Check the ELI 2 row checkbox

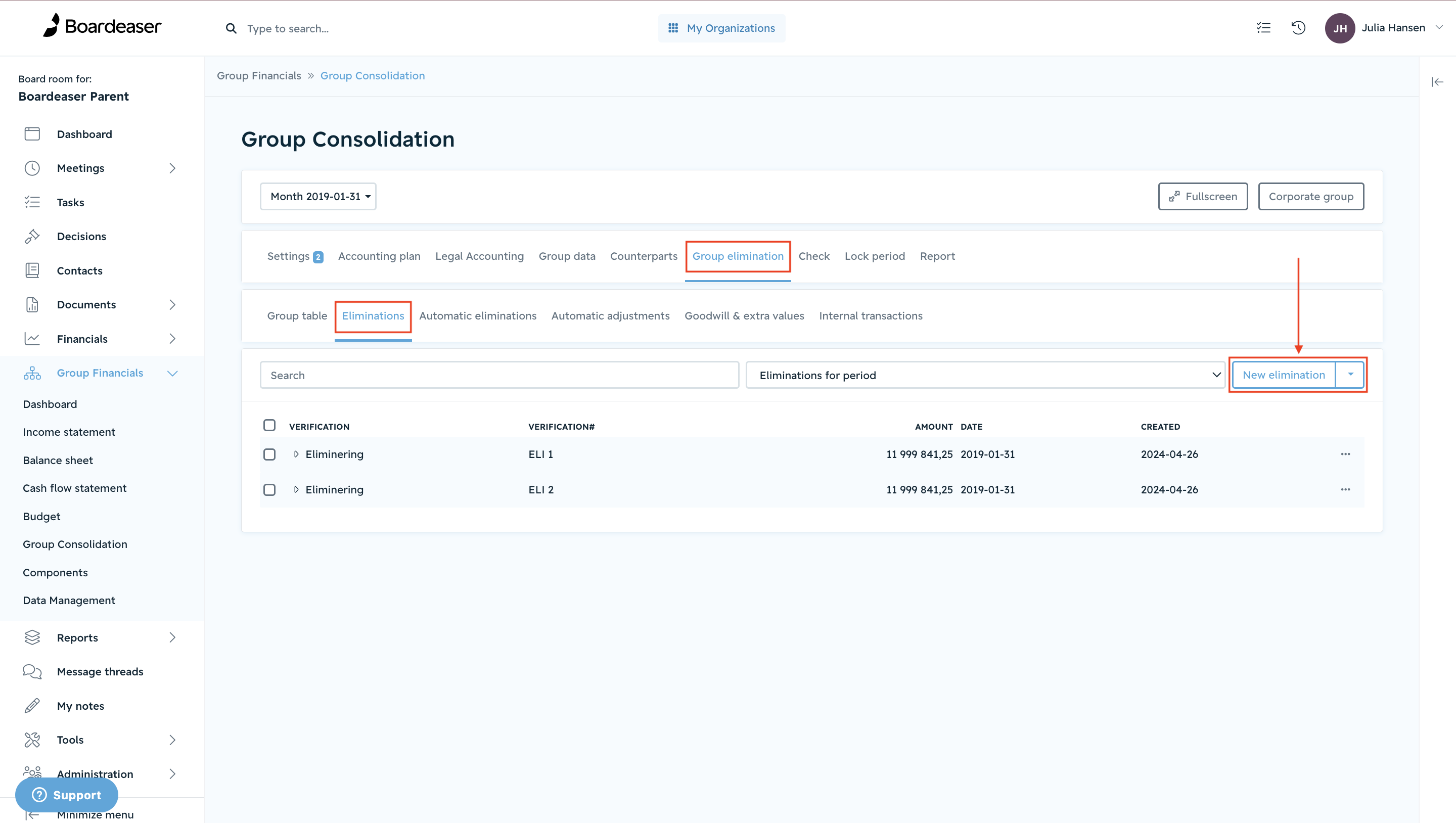pyautogui.click(x=269, y=489)
